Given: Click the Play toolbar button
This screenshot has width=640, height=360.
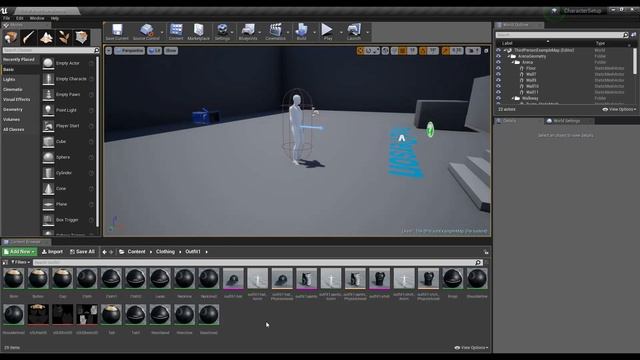Looking at the screenshot, I should (x=327, y=31).
